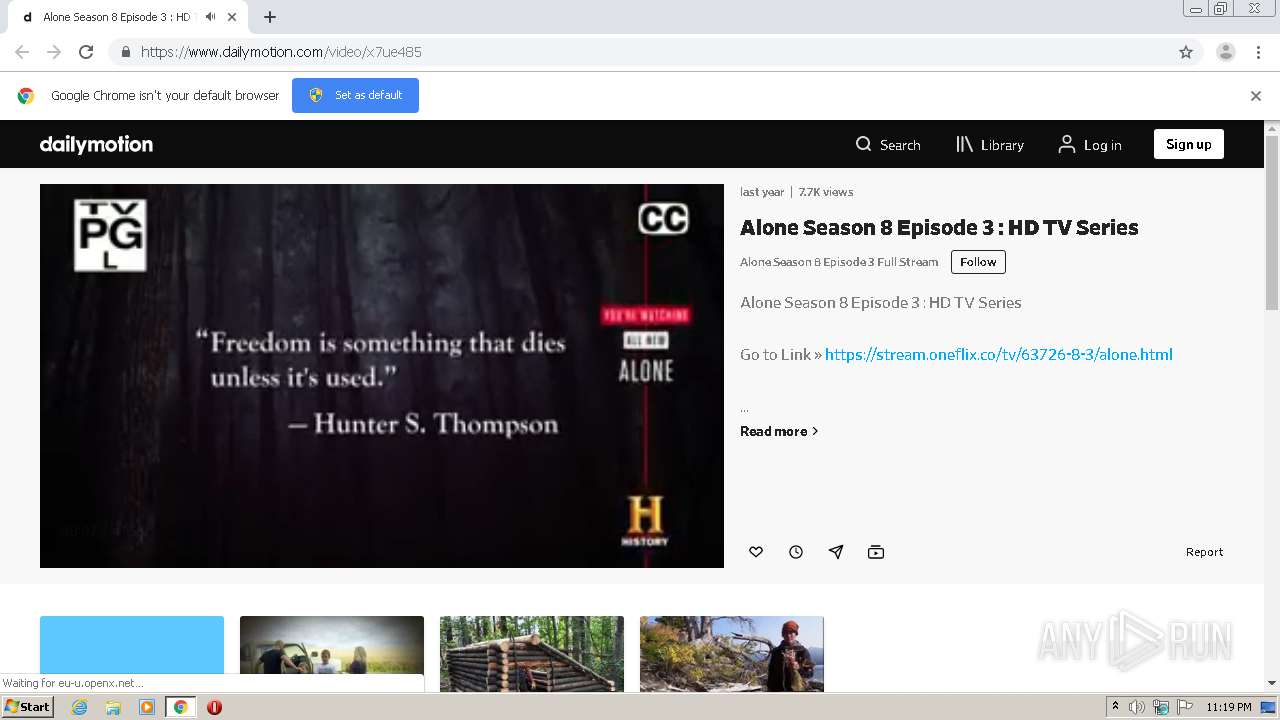Bookmark this page with star icon
1280x720 pixels.
[1186, 52]
